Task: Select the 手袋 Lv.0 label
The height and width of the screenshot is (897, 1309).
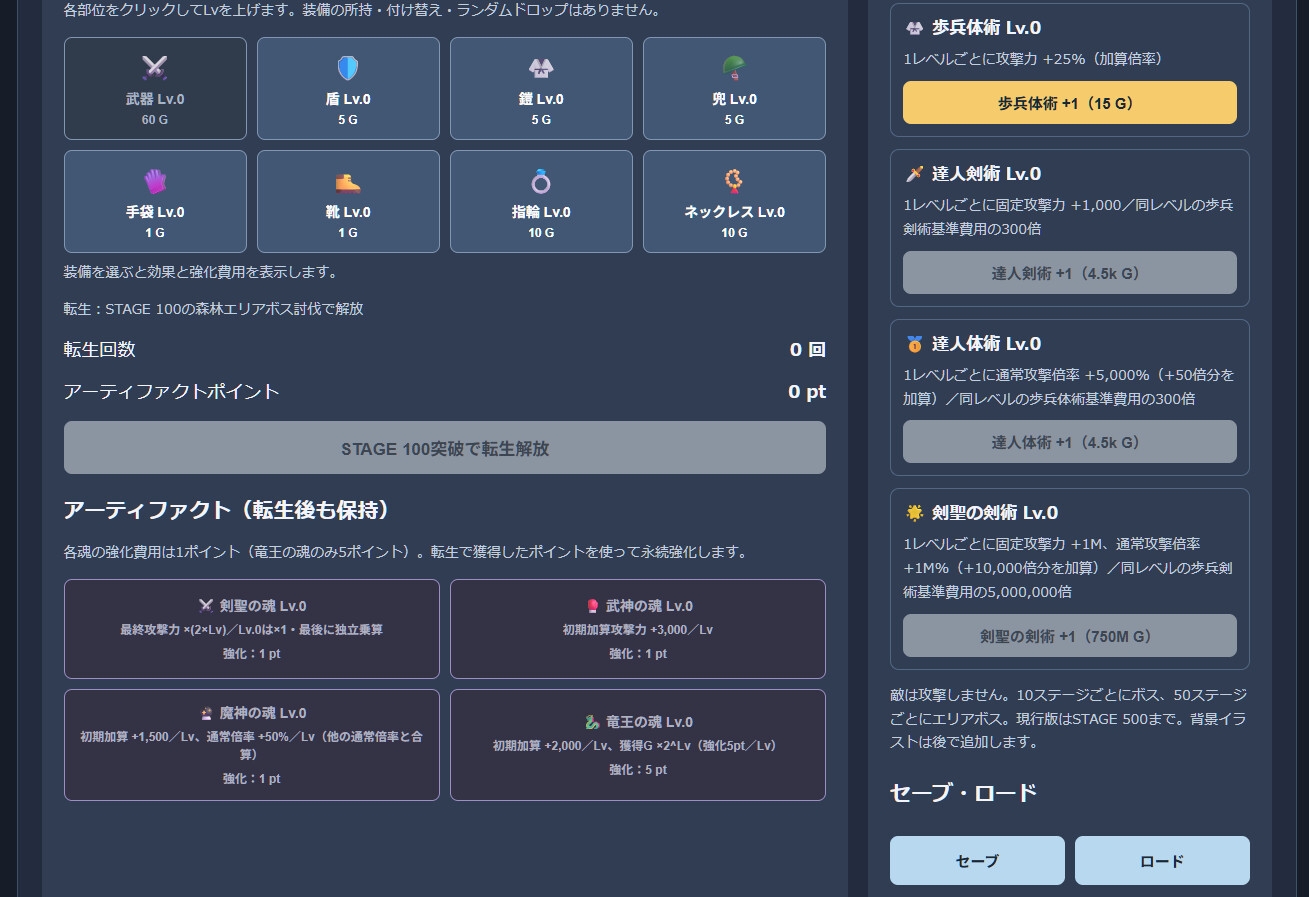Action: (x=155, y=212)
